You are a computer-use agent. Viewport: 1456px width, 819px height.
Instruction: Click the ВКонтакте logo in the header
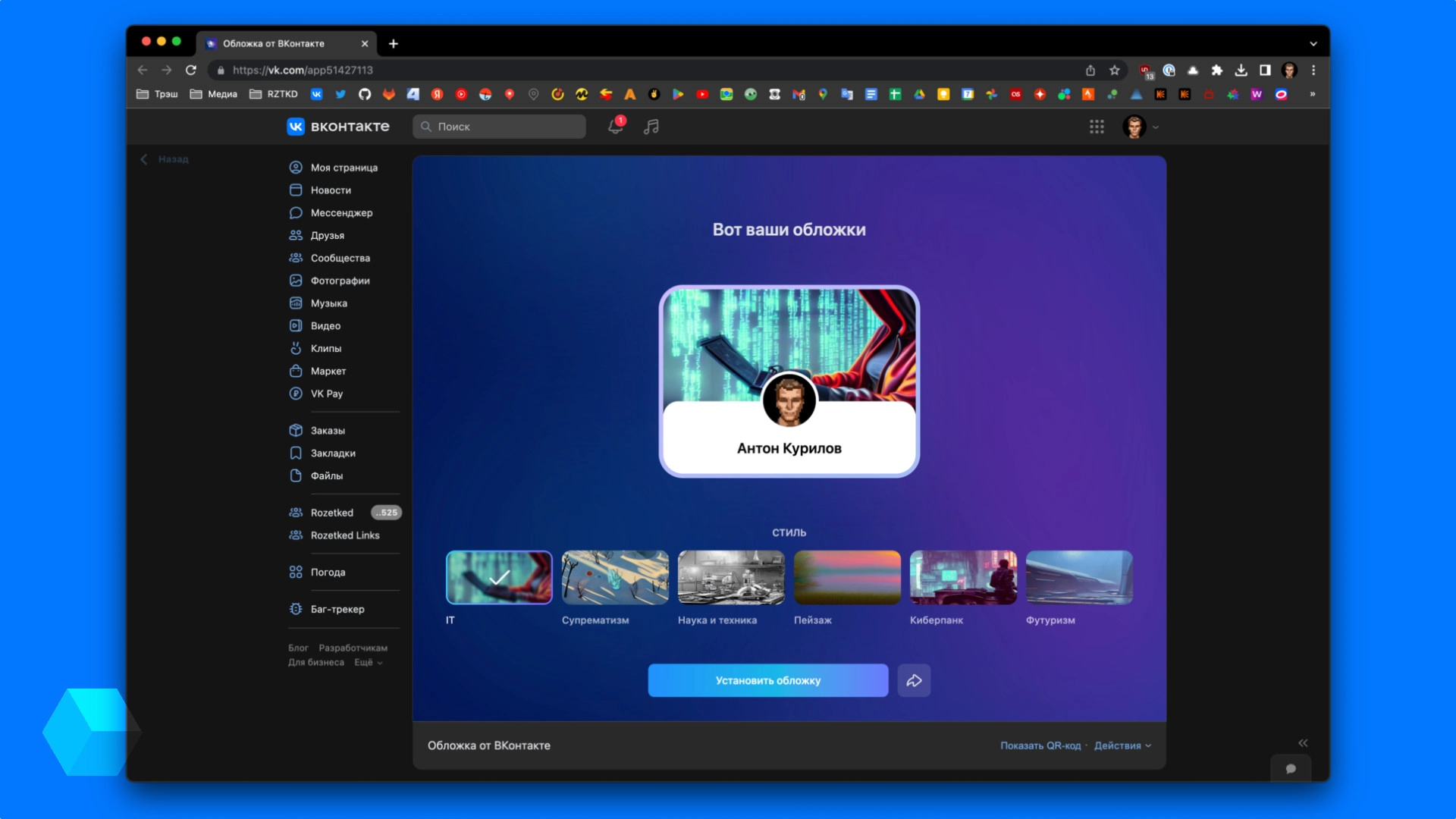[338, 127]
